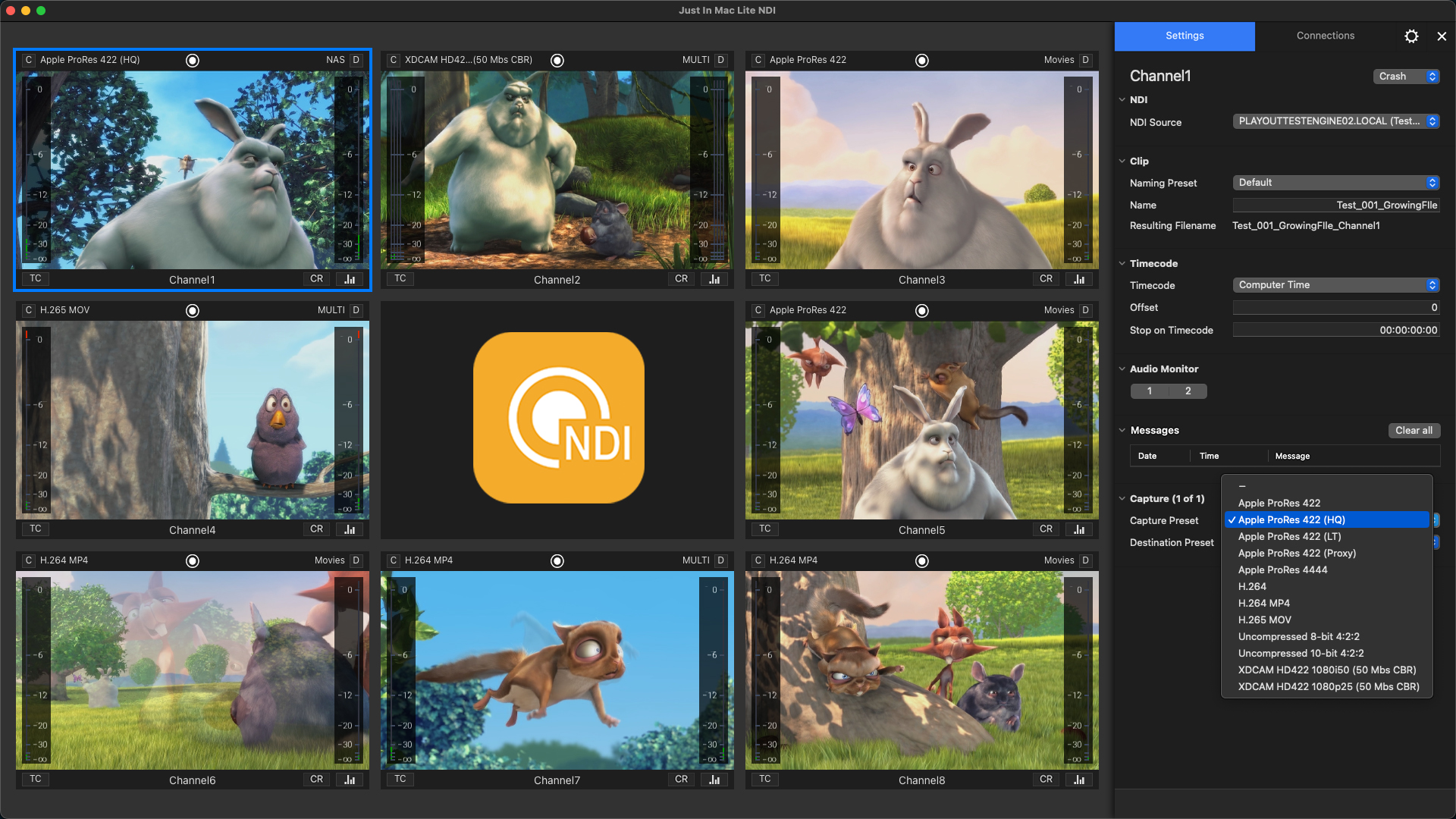This screenshot has width=1456, height=819.
Task: Choose H.265 MOV preset
Action: 1327,620
